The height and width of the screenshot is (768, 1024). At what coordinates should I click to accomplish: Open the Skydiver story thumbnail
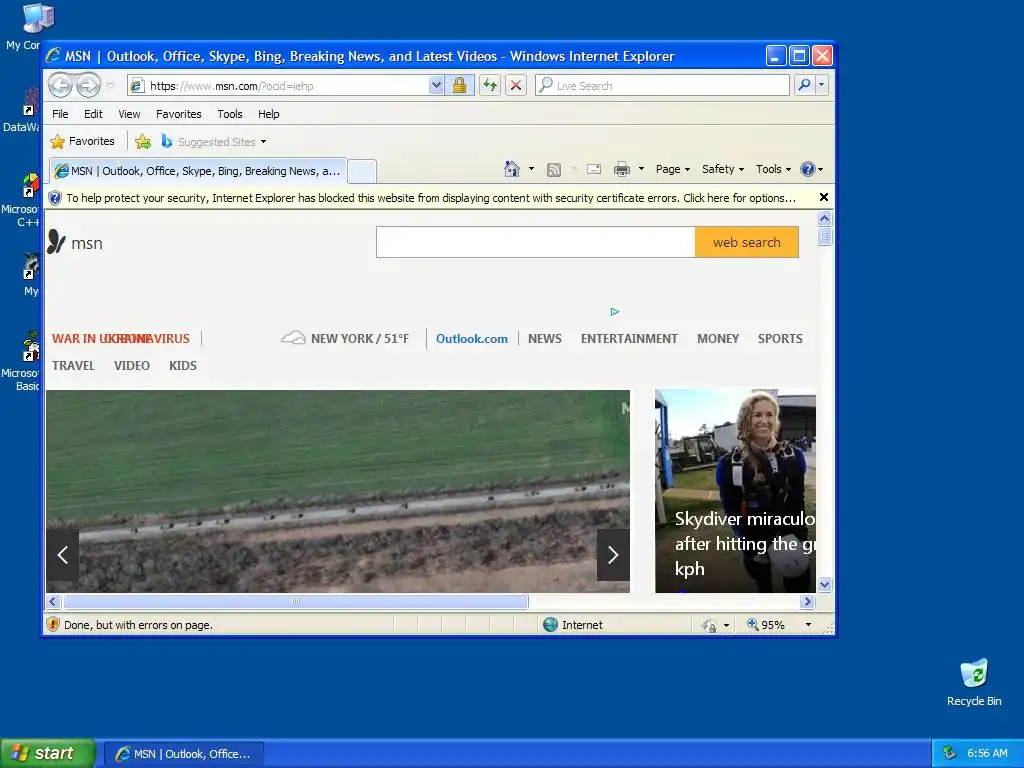coord(735,491)
